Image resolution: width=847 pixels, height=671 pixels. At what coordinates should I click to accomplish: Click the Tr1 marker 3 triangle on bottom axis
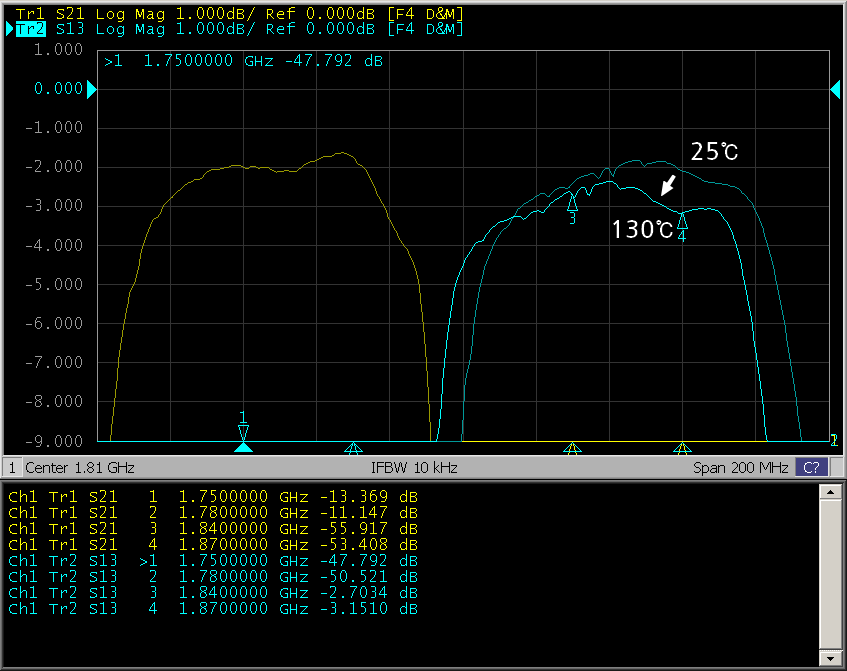[573, 448]
